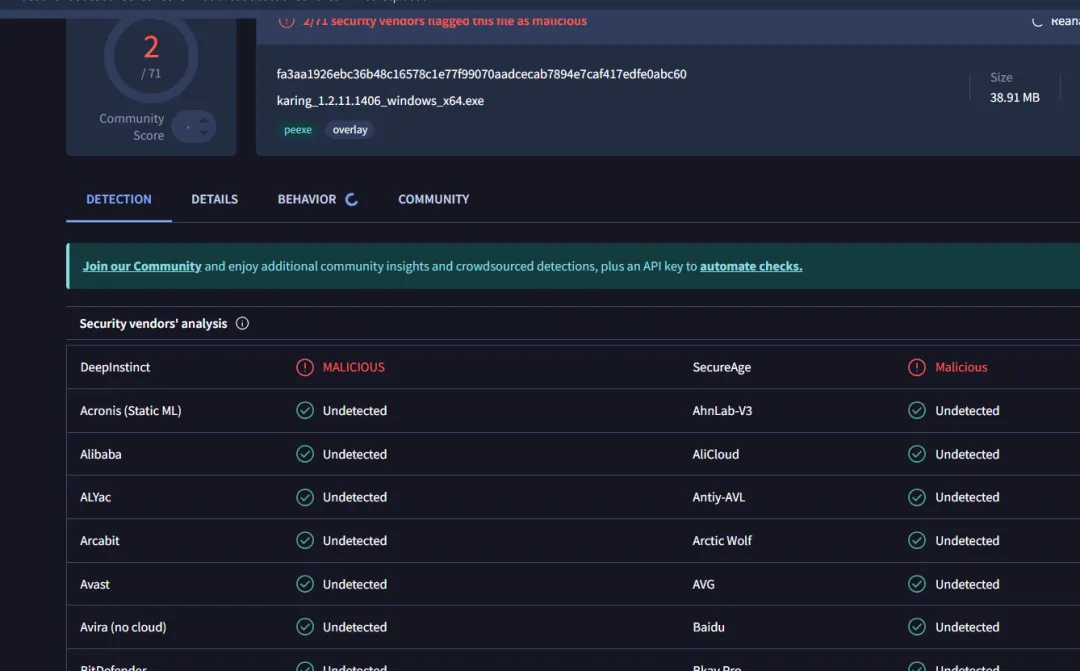
Task: Click the detection score circle showing 2 / 71
Action: pyautogui.click(x=151, y=57)
